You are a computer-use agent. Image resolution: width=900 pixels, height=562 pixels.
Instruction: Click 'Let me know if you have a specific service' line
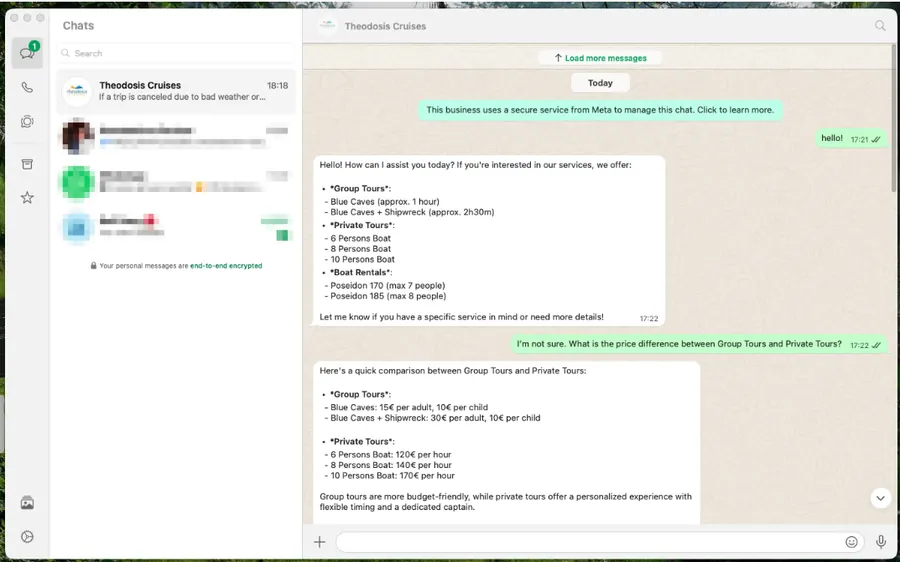coord(461,317)
